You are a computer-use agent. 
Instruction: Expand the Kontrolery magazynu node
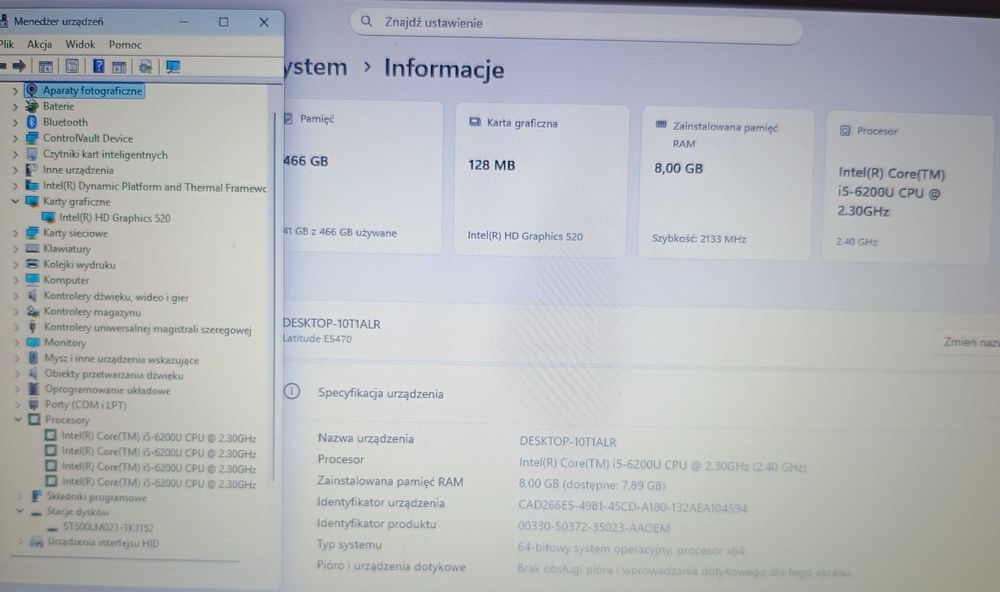tap(17, 312)
